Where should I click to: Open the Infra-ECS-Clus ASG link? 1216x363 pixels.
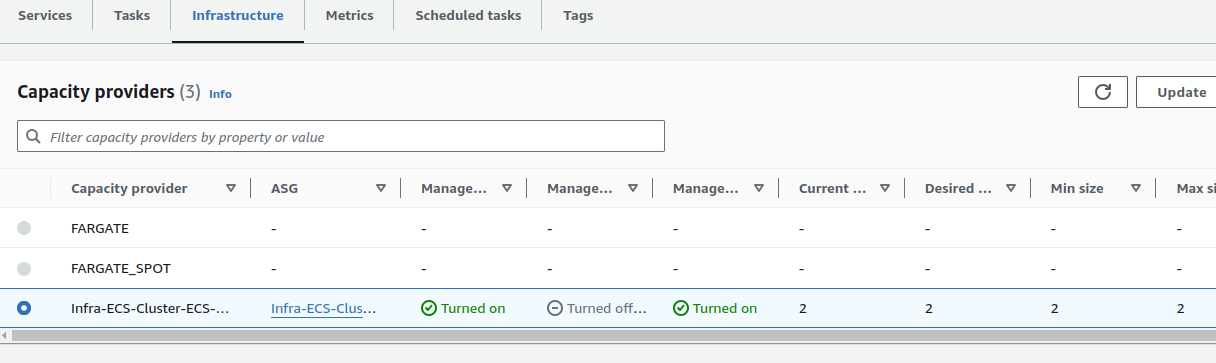[x=324, y=308]
